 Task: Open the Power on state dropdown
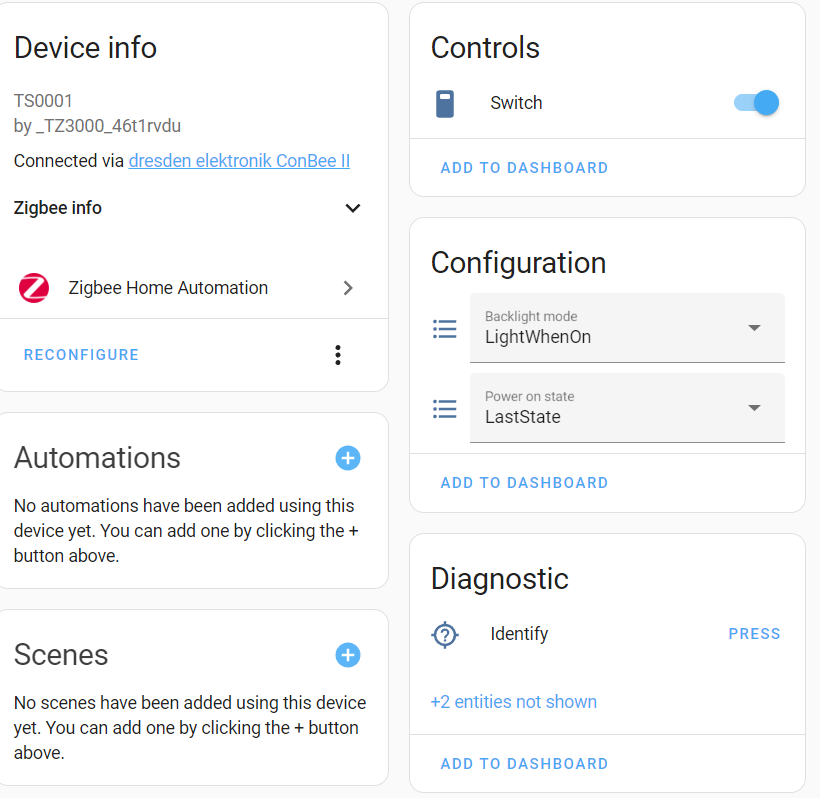pyautogui.click(x=754, y=409)
